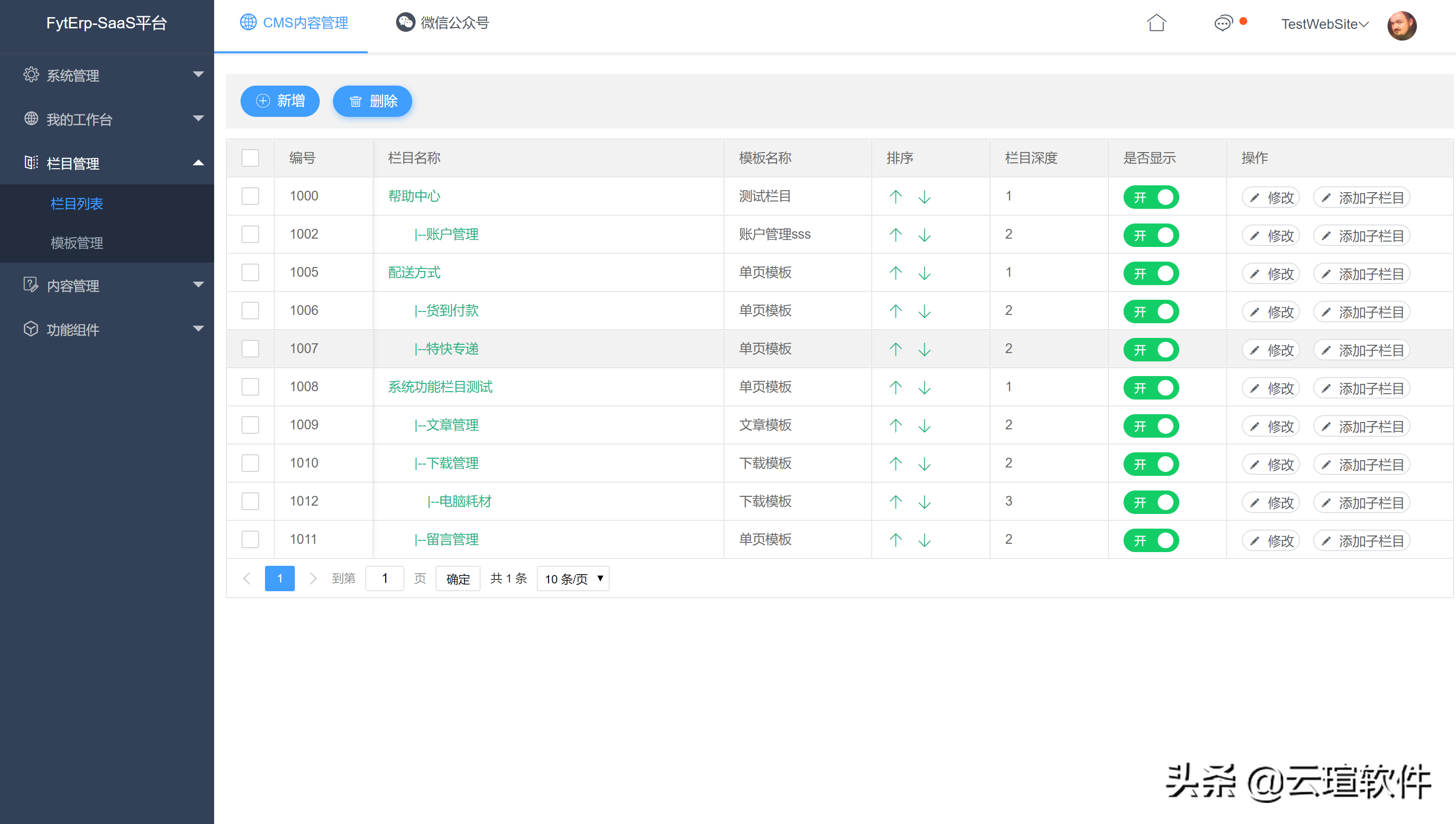Select all rows header checkbox
1456x824 pixels.
pos(250,158)
